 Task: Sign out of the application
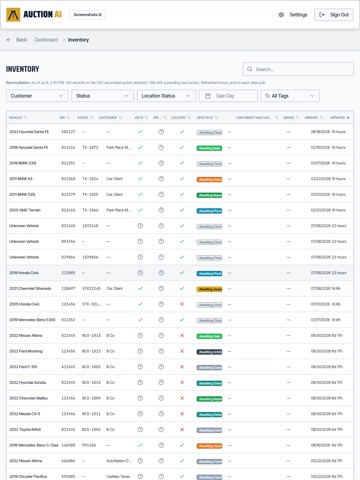click(x=334, y=15)
